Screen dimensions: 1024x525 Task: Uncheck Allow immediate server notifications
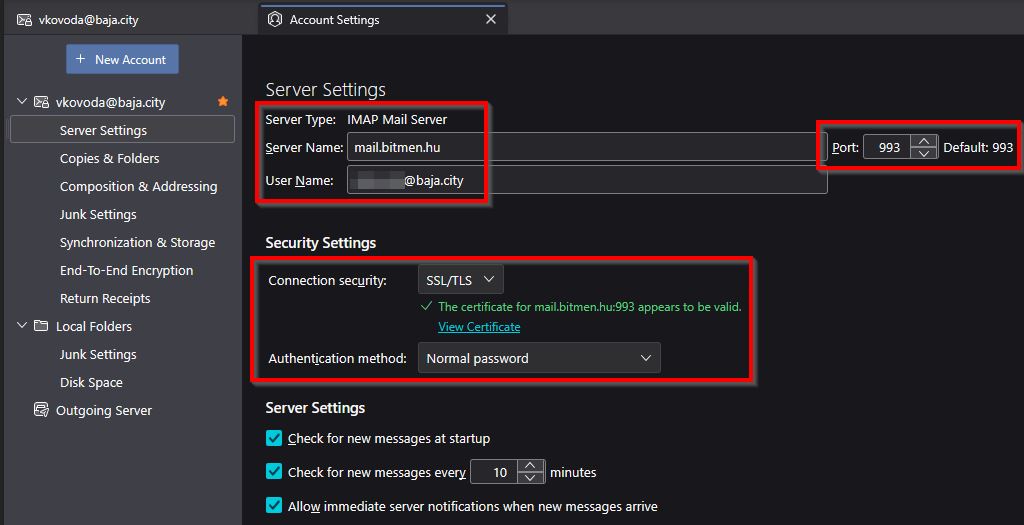click(274, 506)
